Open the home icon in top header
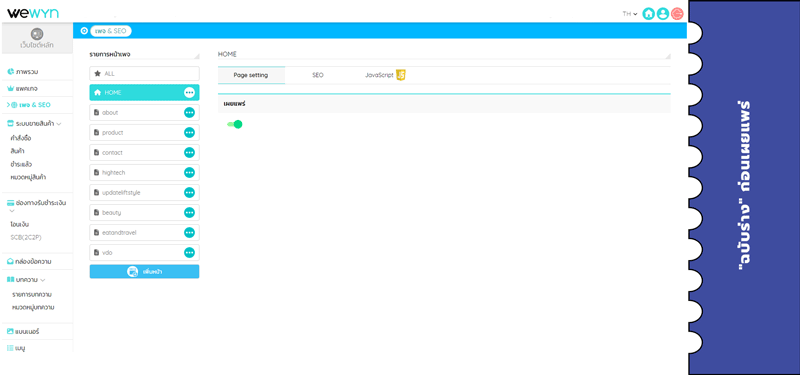The image size is (800, 375). pyautogui.click(x=648, y=14)
